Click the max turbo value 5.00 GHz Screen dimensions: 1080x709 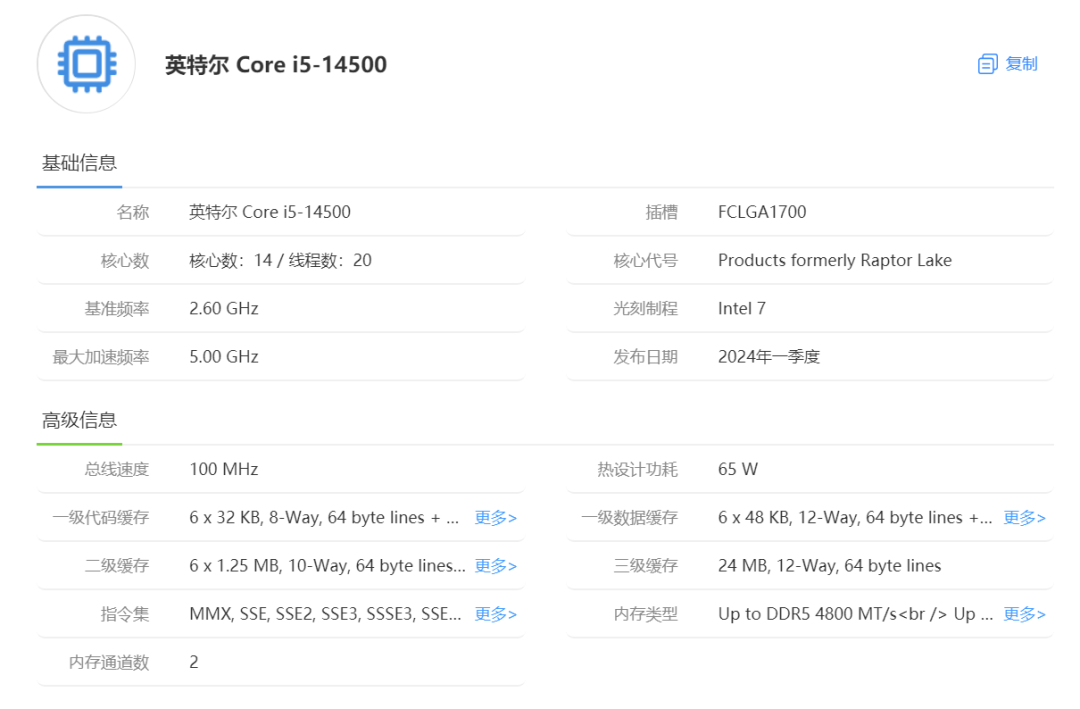point(224,357)
